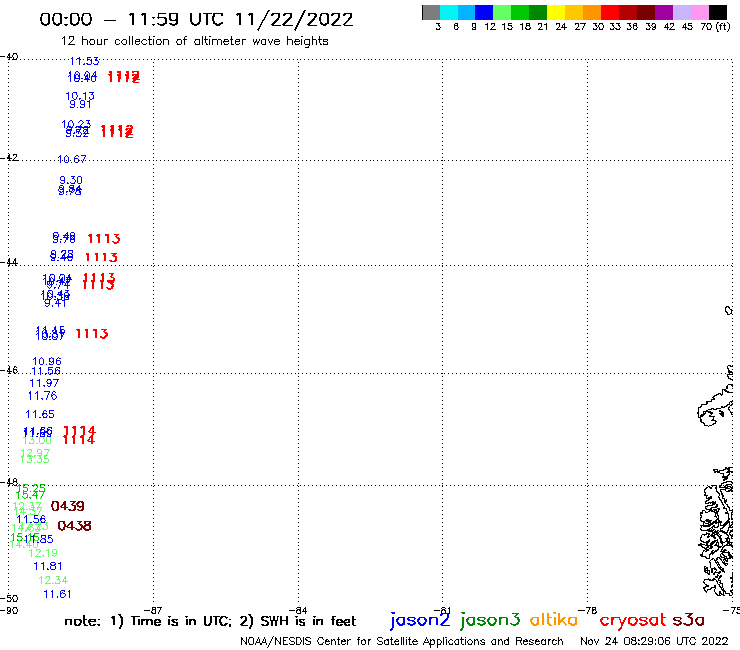Click the wave height value '9.41'
This screenshot has height=650, width=740.
(55, 303)
